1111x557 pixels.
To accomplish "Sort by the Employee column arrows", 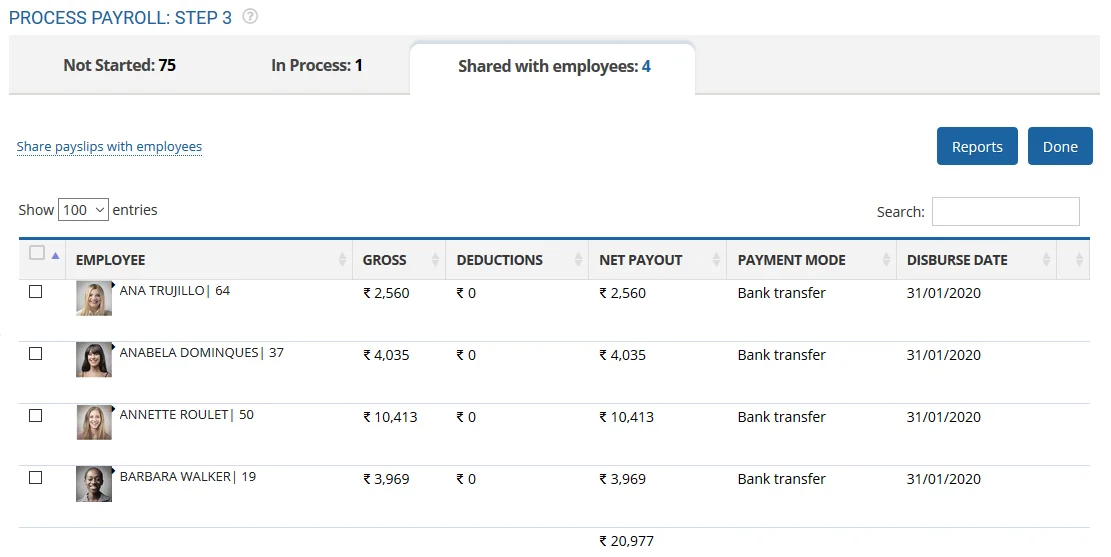I will (x=343, y=260).
